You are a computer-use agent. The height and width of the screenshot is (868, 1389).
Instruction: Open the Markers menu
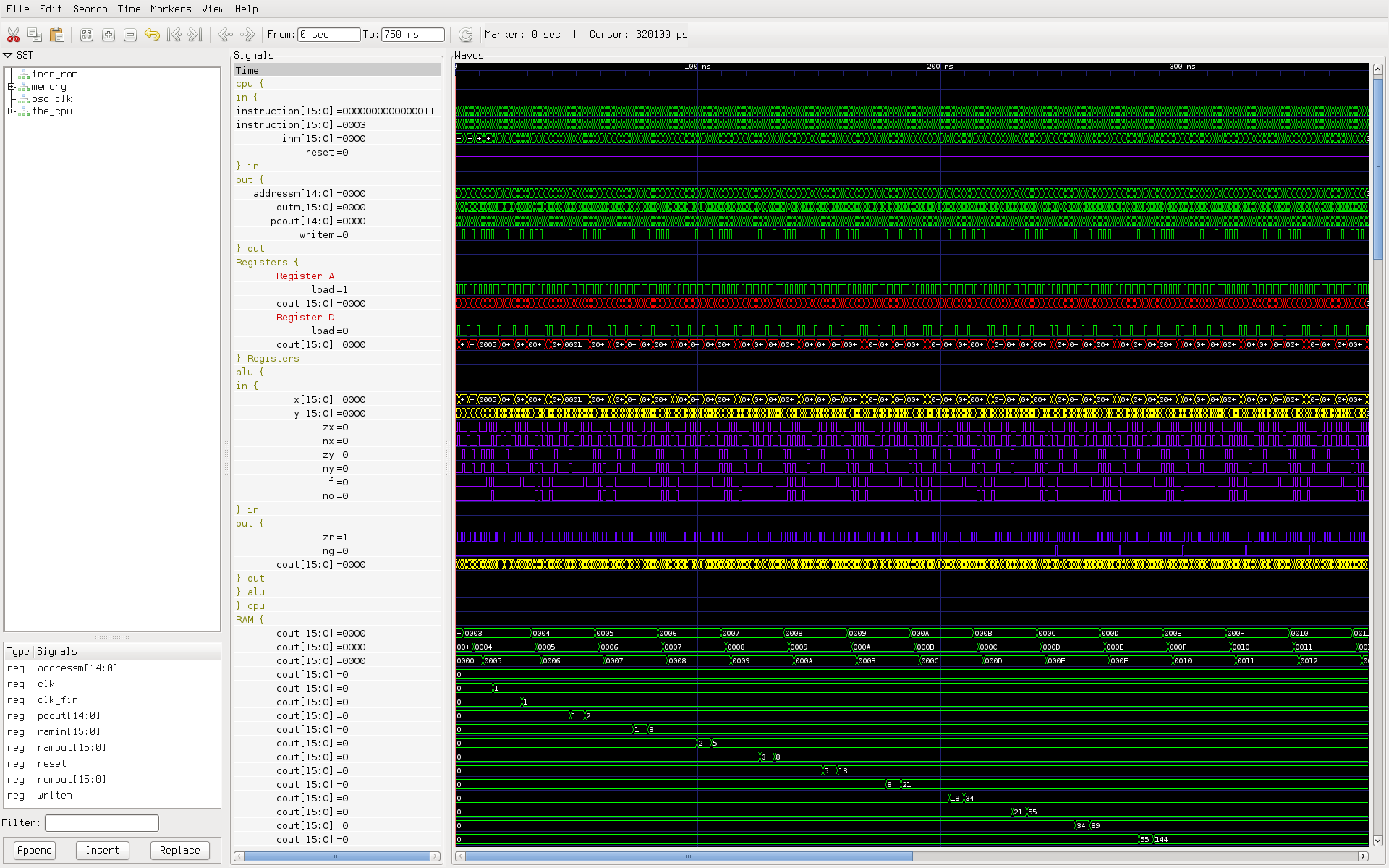click(x=169, y=9)
